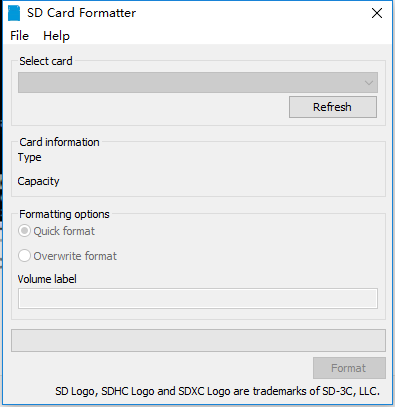Click the Volume label caption
Screen dimensions: 395x407
tap(47, 279)
